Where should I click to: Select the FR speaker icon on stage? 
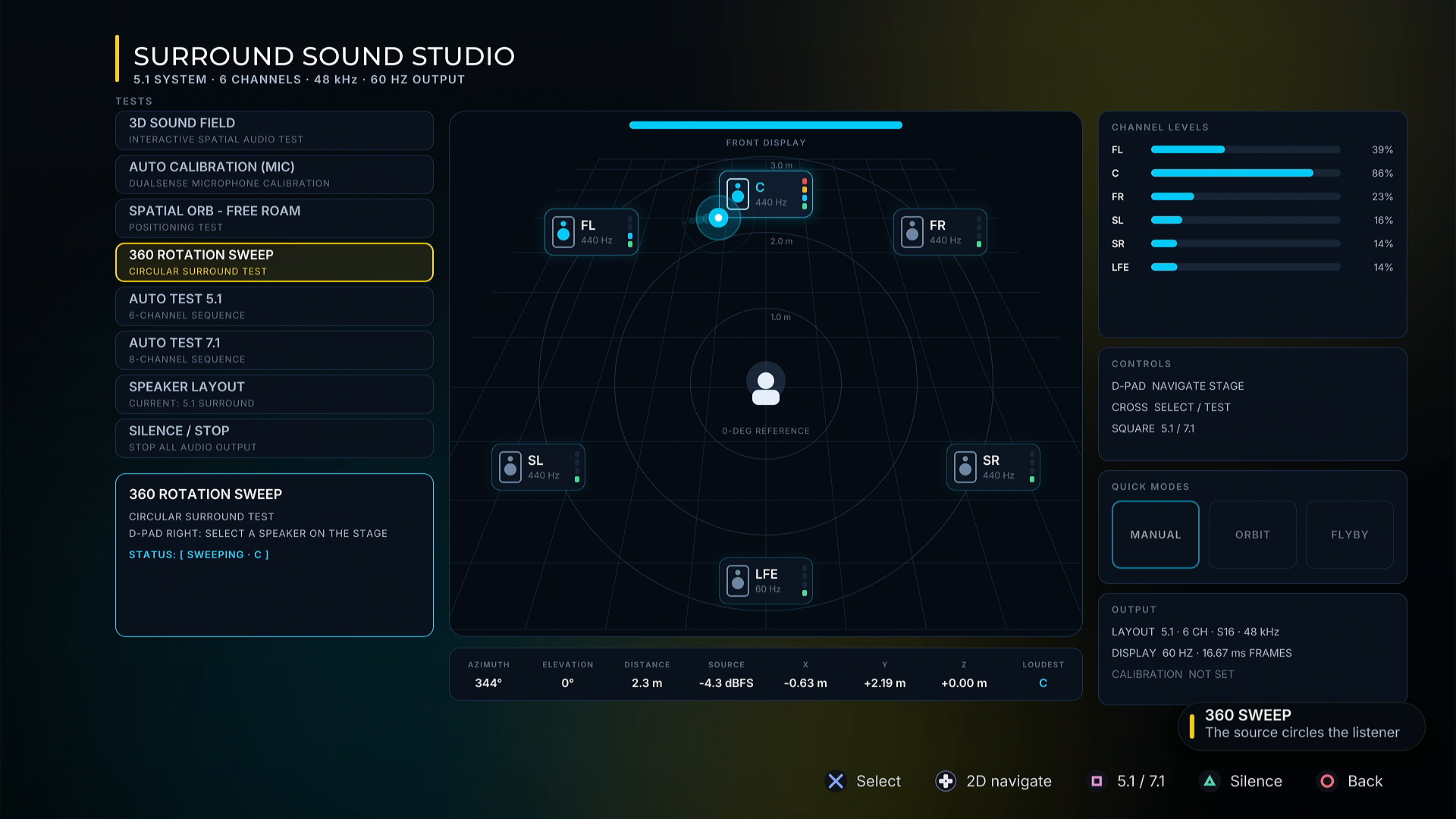[912, 232]
